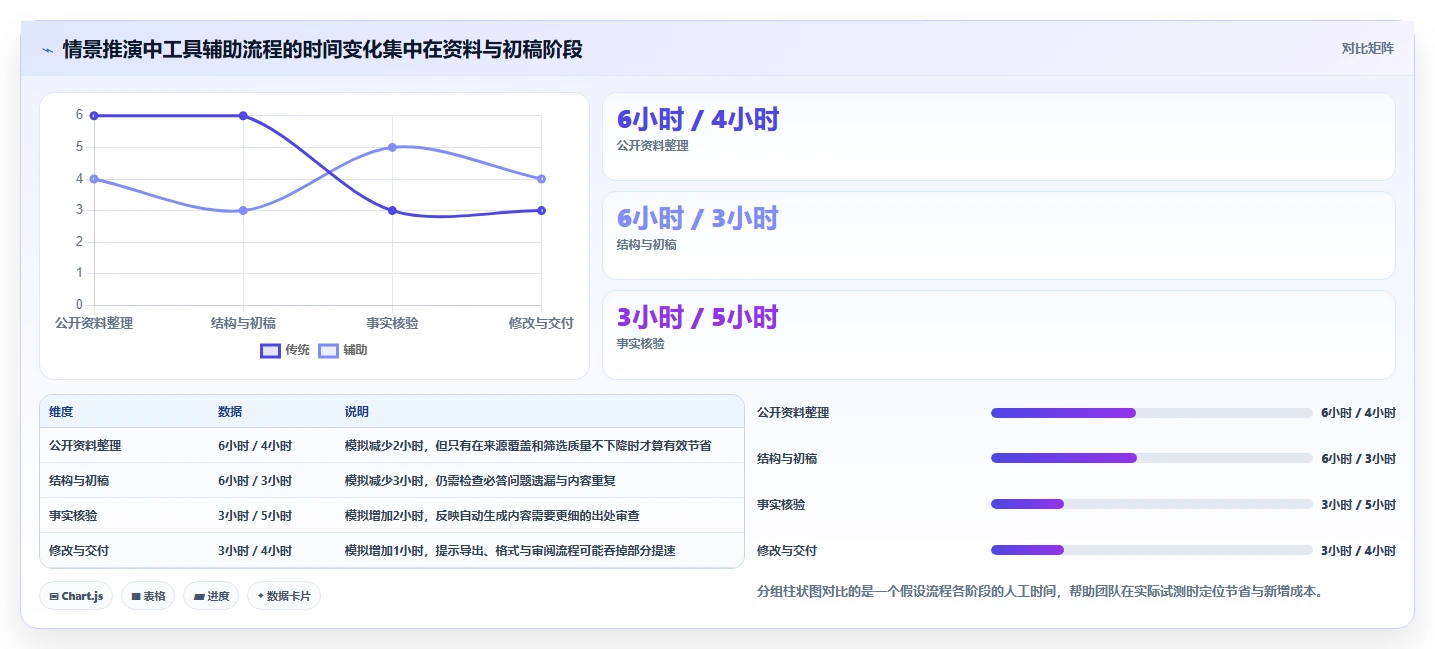
Task: Click the description starting 模拟减少2小时
Action: [528, 446]
